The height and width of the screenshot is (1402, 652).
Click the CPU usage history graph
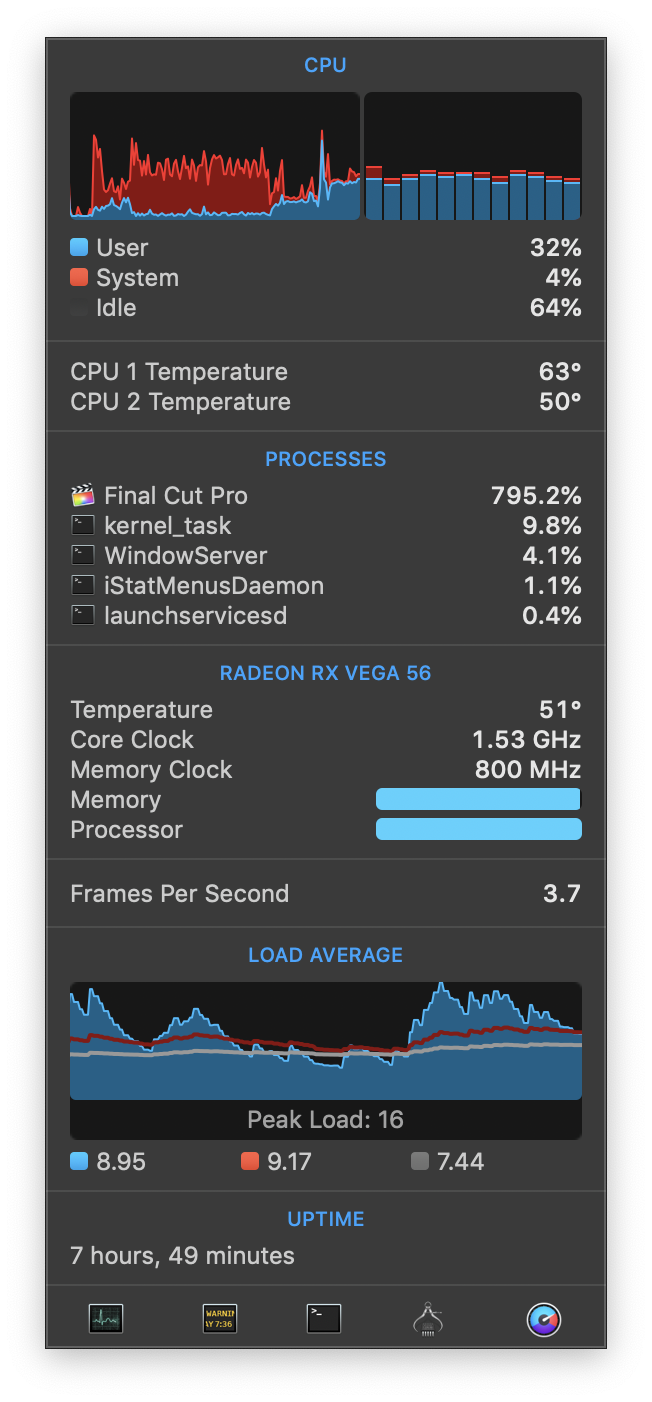click(x=214, y=156)
